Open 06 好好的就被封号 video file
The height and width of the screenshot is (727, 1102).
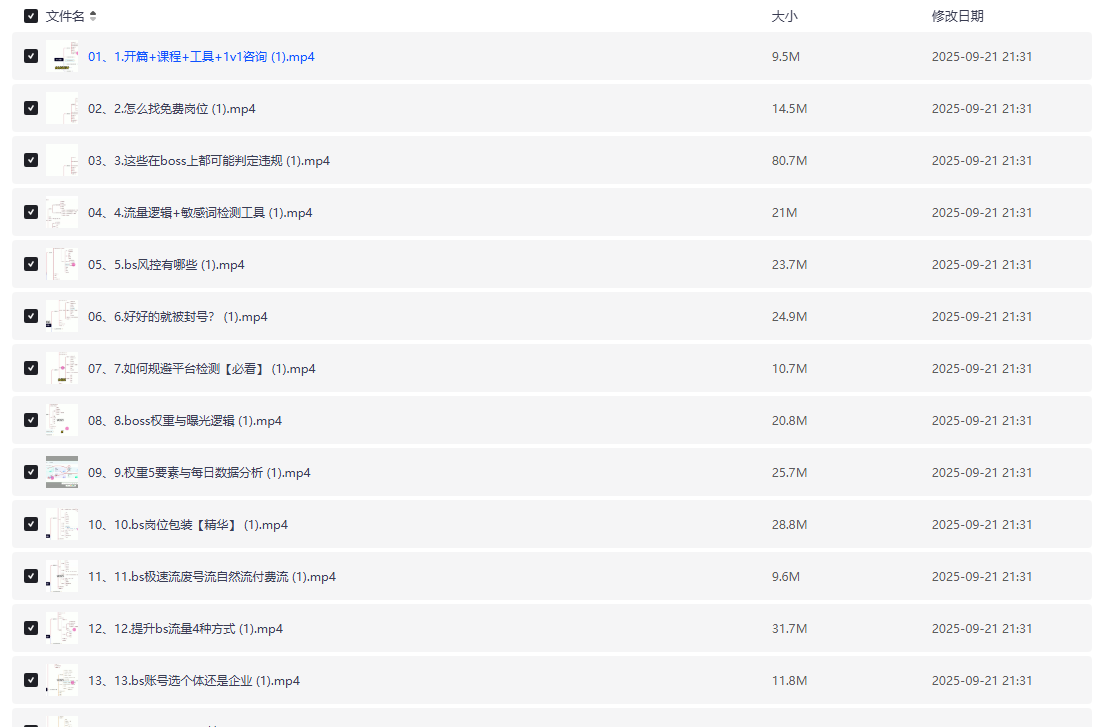click(x=177, y=317)
